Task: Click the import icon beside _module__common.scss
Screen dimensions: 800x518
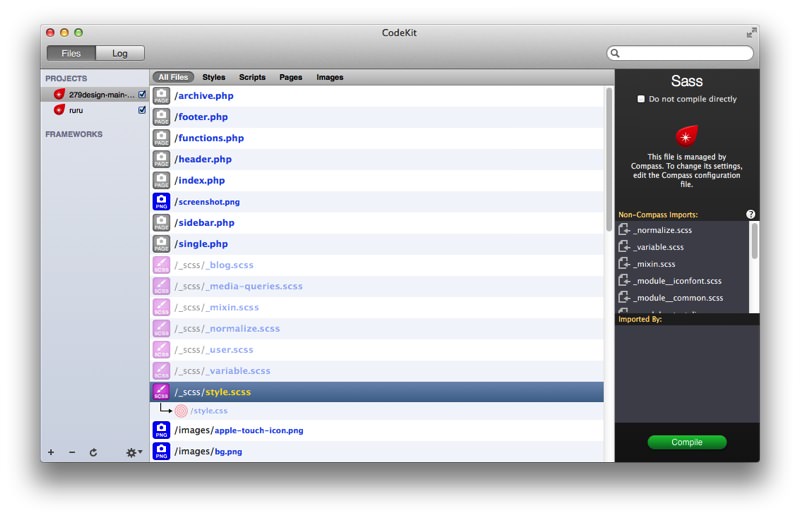Action: click(624, 297)
